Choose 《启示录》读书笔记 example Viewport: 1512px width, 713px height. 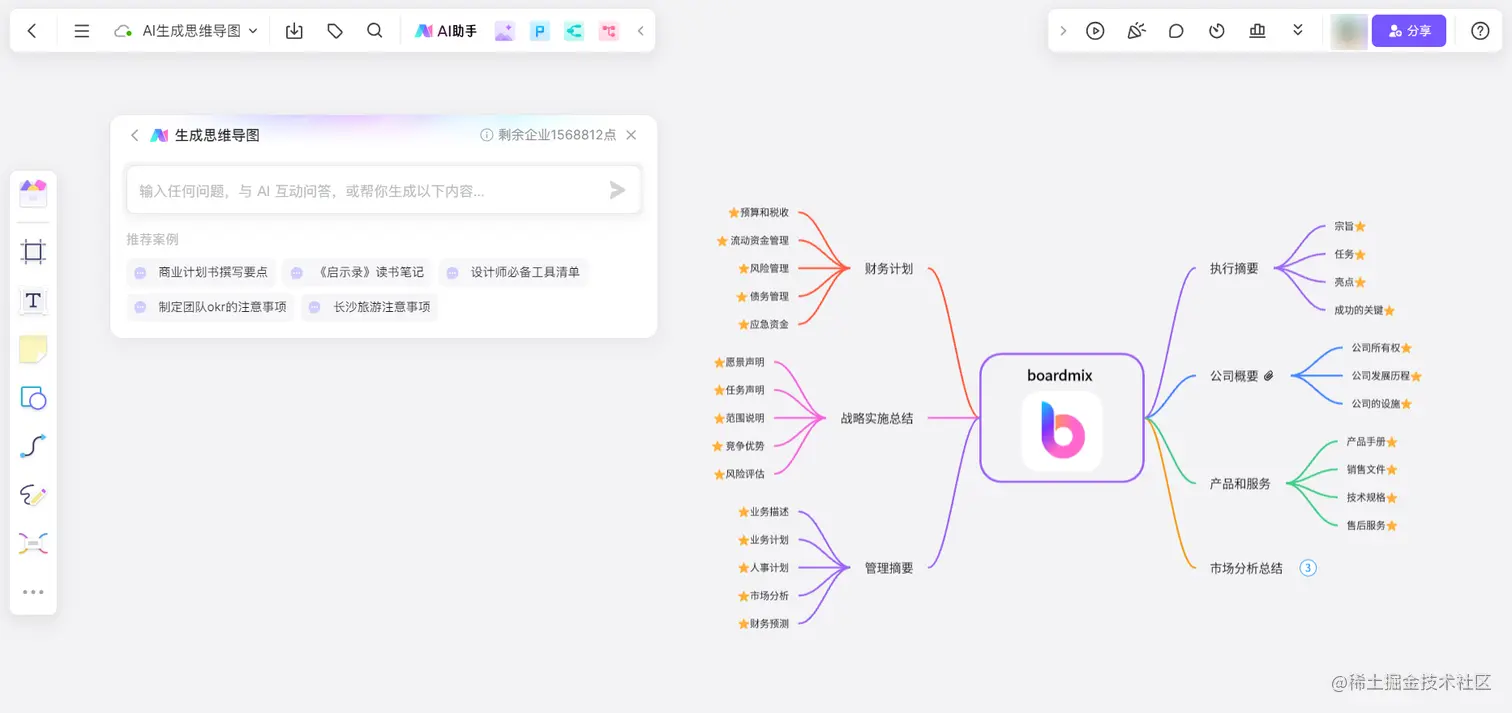tap(357, 272)
